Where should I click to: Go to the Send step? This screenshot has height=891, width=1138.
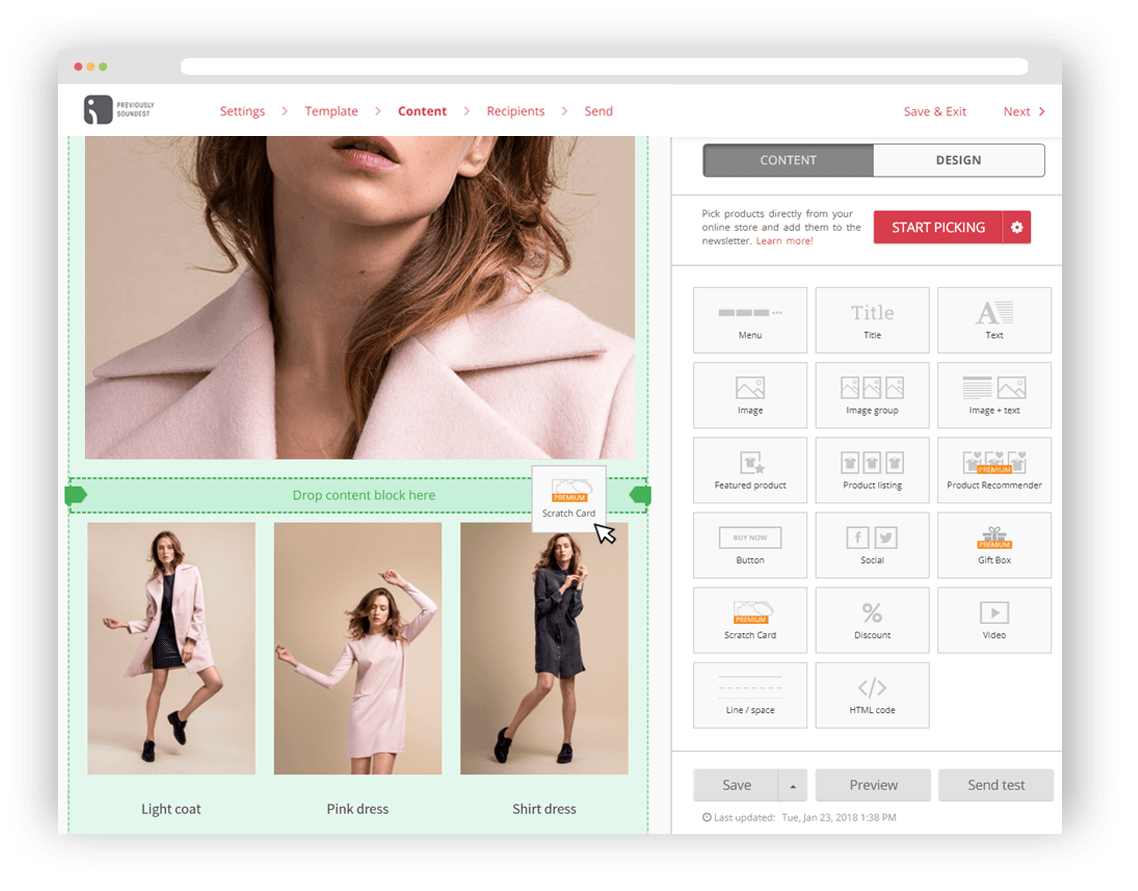tap(599, 111)
